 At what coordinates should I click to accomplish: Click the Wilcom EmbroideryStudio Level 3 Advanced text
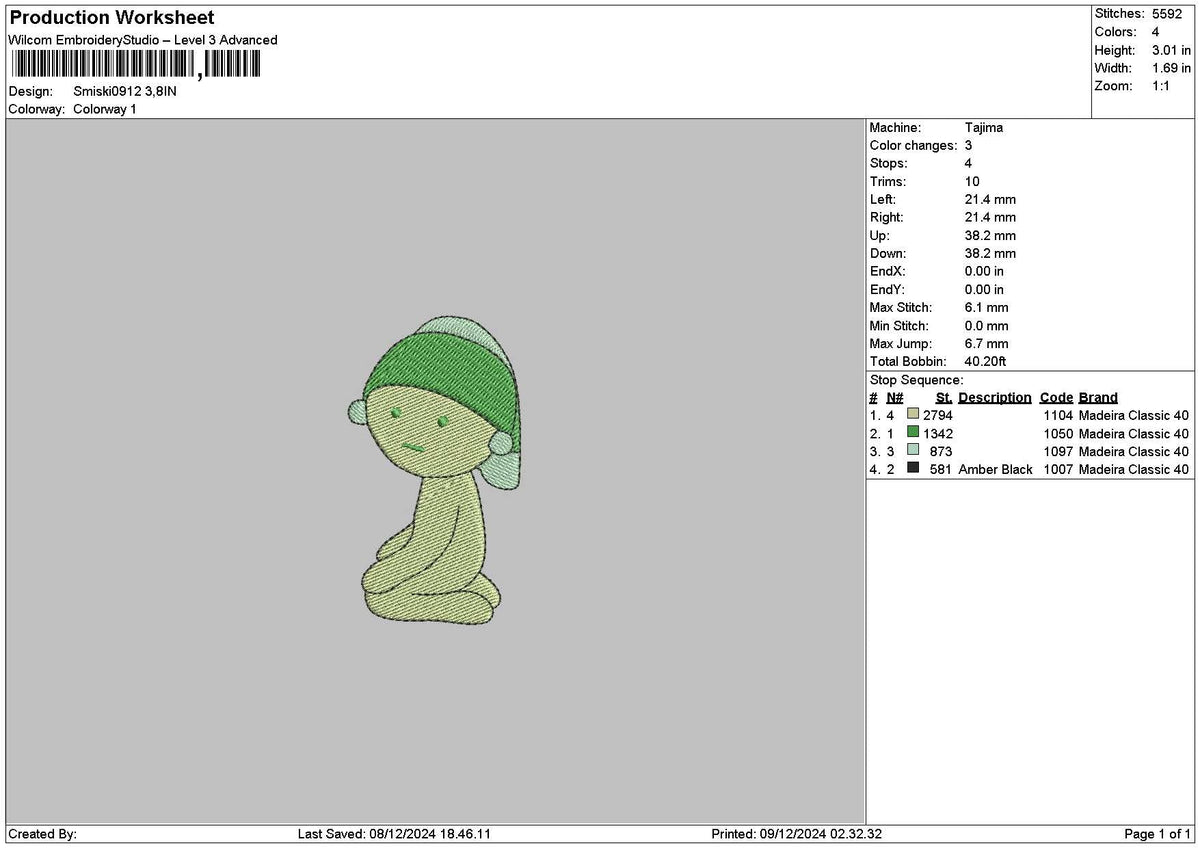click(x=143, y=40)
